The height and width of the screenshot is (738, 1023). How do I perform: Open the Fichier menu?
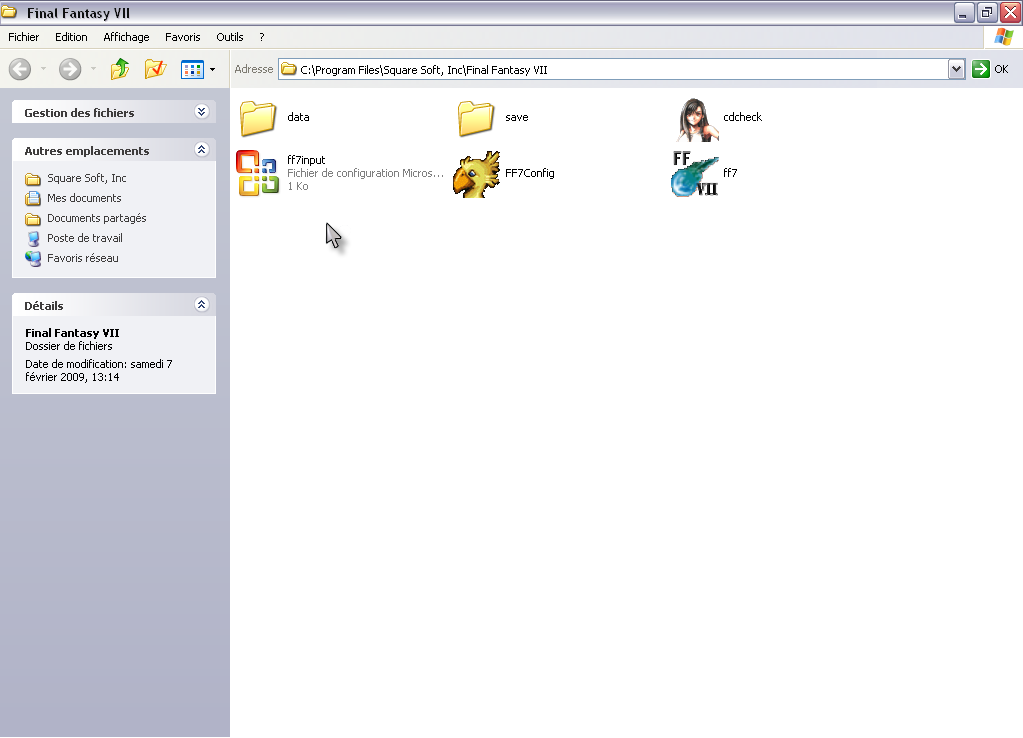point(23,37)
